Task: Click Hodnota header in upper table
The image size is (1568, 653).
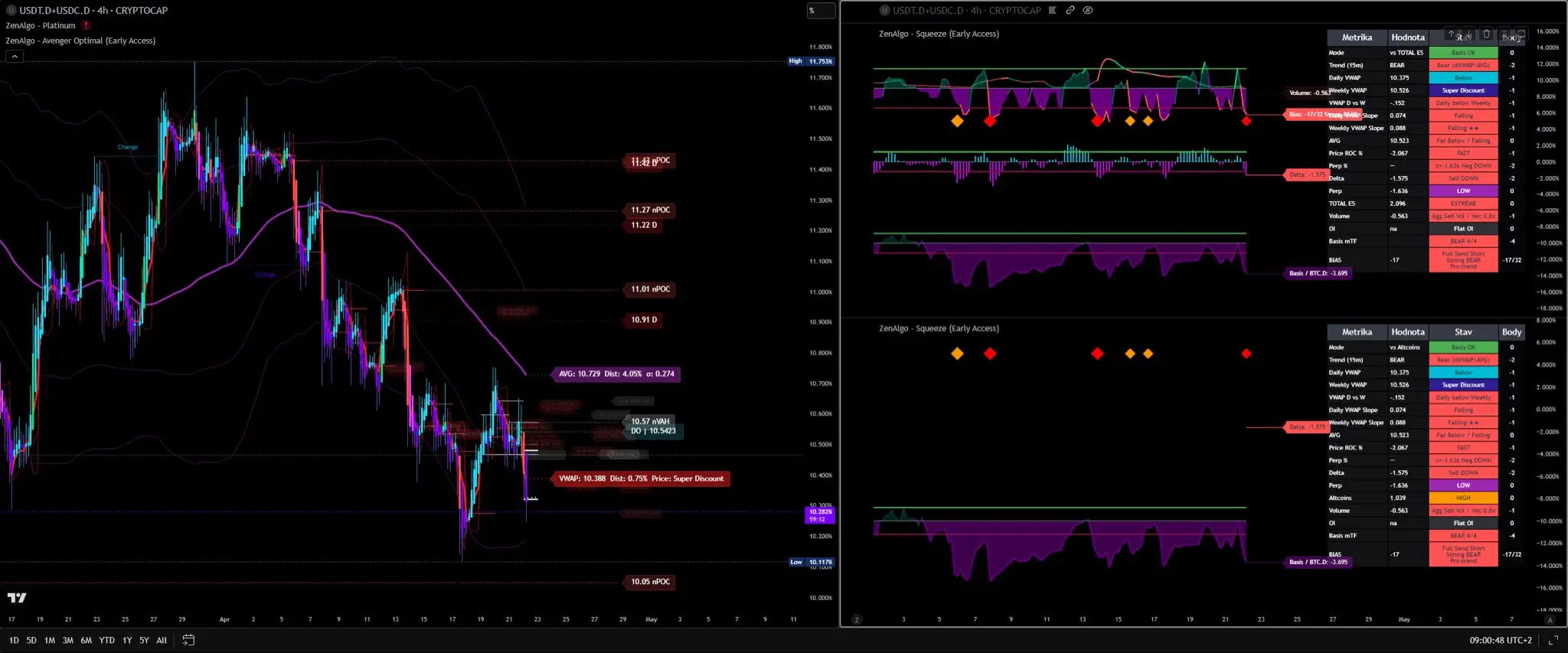Action: pyautogui.click(x=1408, y=38)
